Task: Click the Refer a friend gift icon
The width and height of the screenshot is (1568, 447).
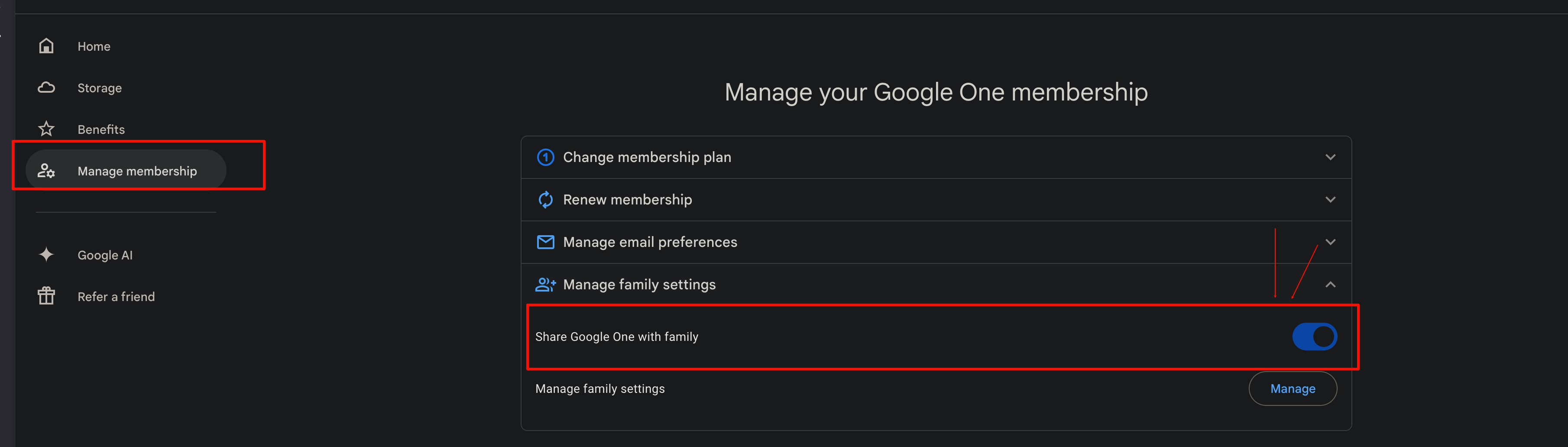Action: 46,296
